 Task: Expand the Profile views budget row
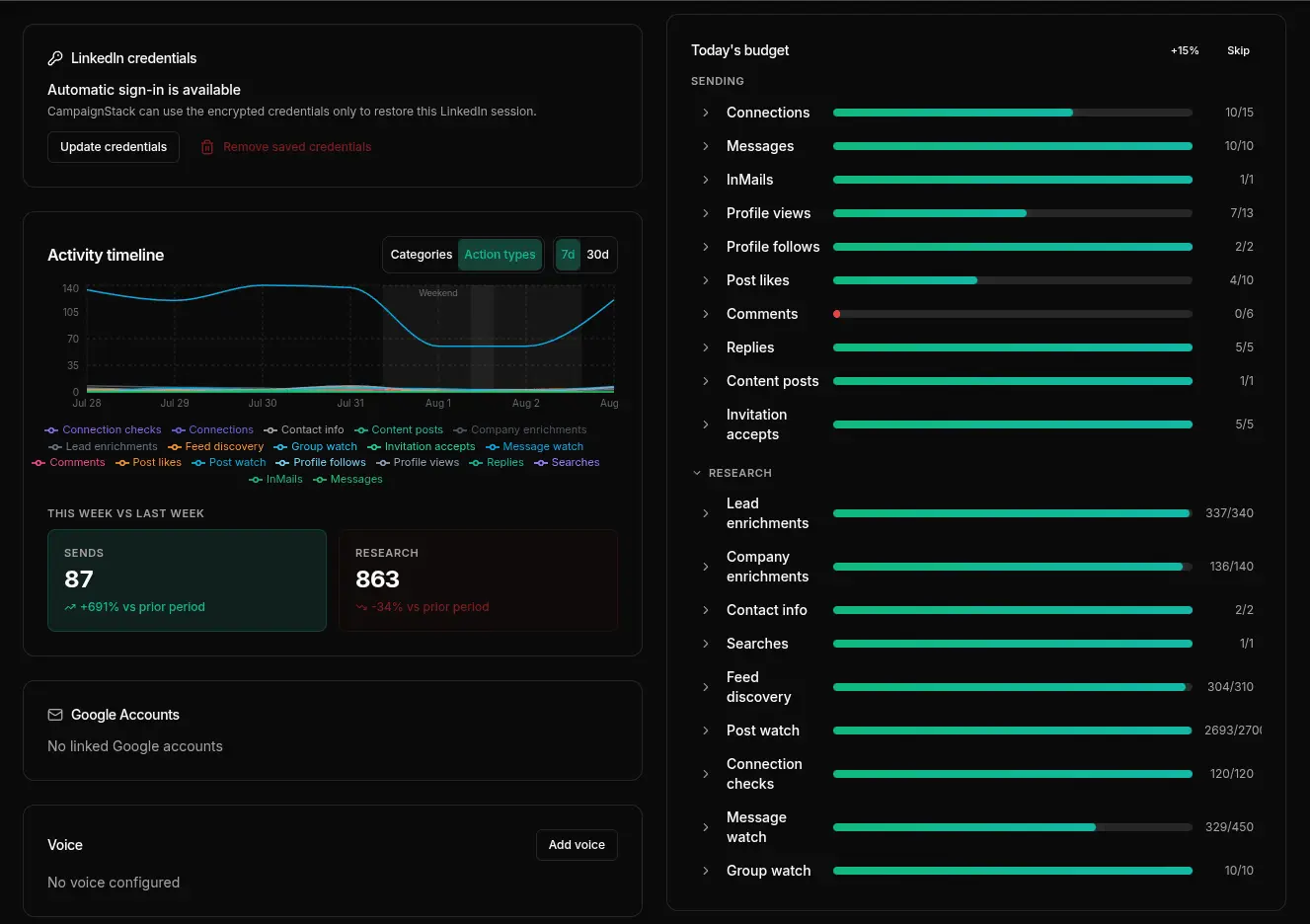(x=705, y=213)
